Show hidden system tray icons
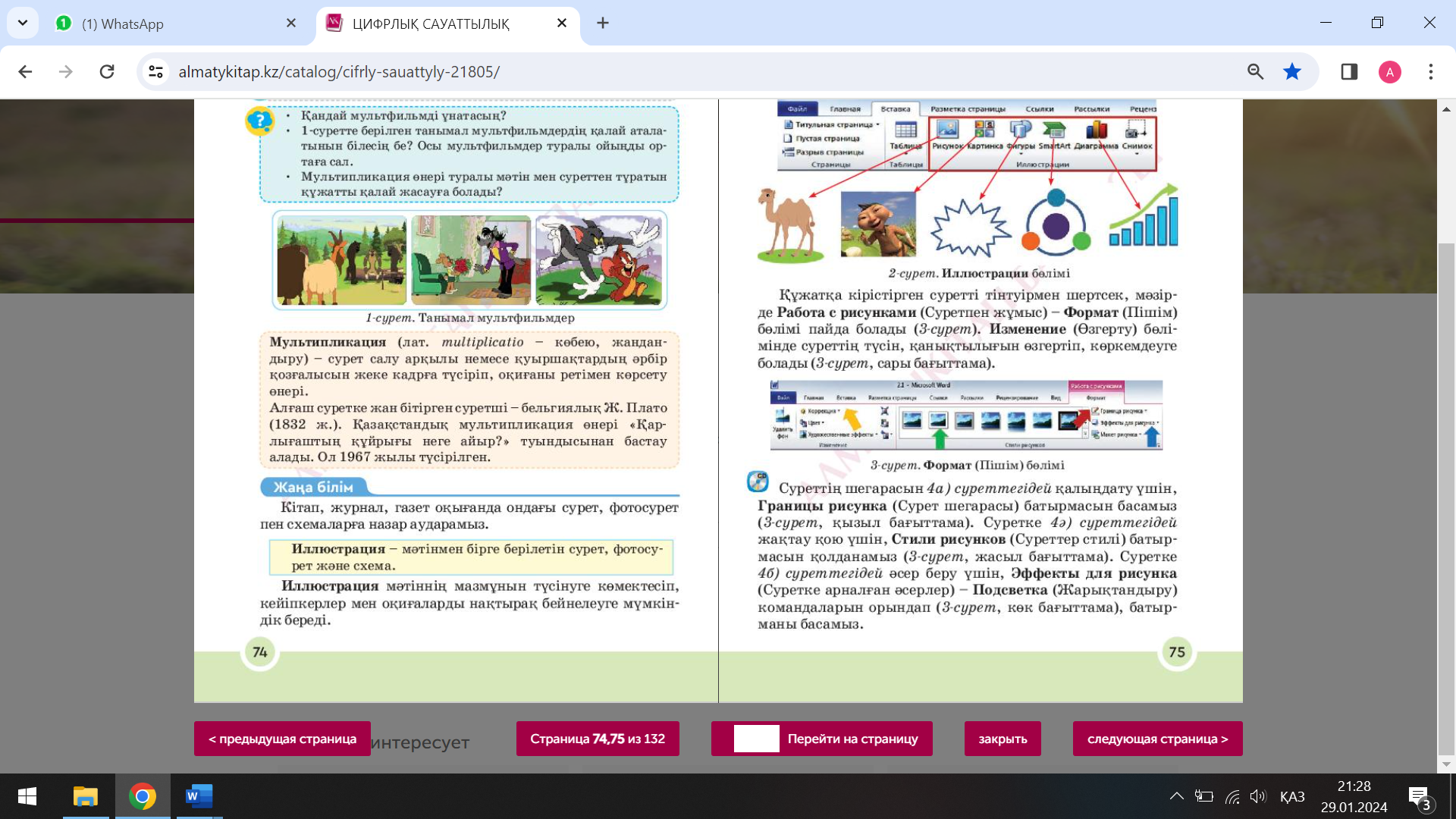Viewport: 1456px width, 819px height. pyautogui.click(x=1176, y=796)
